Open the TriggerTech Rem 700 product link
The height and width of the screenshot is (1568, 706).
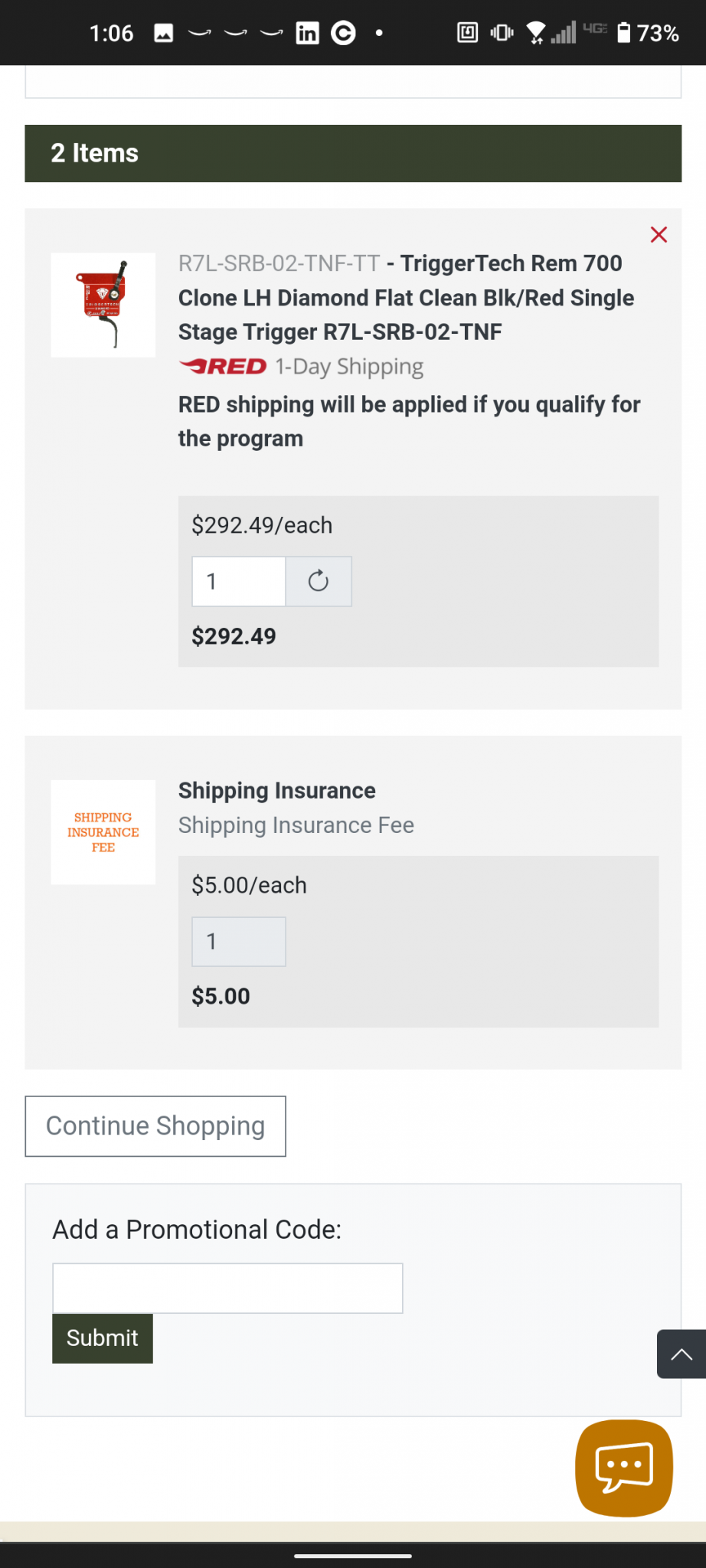tap(406, 298)
